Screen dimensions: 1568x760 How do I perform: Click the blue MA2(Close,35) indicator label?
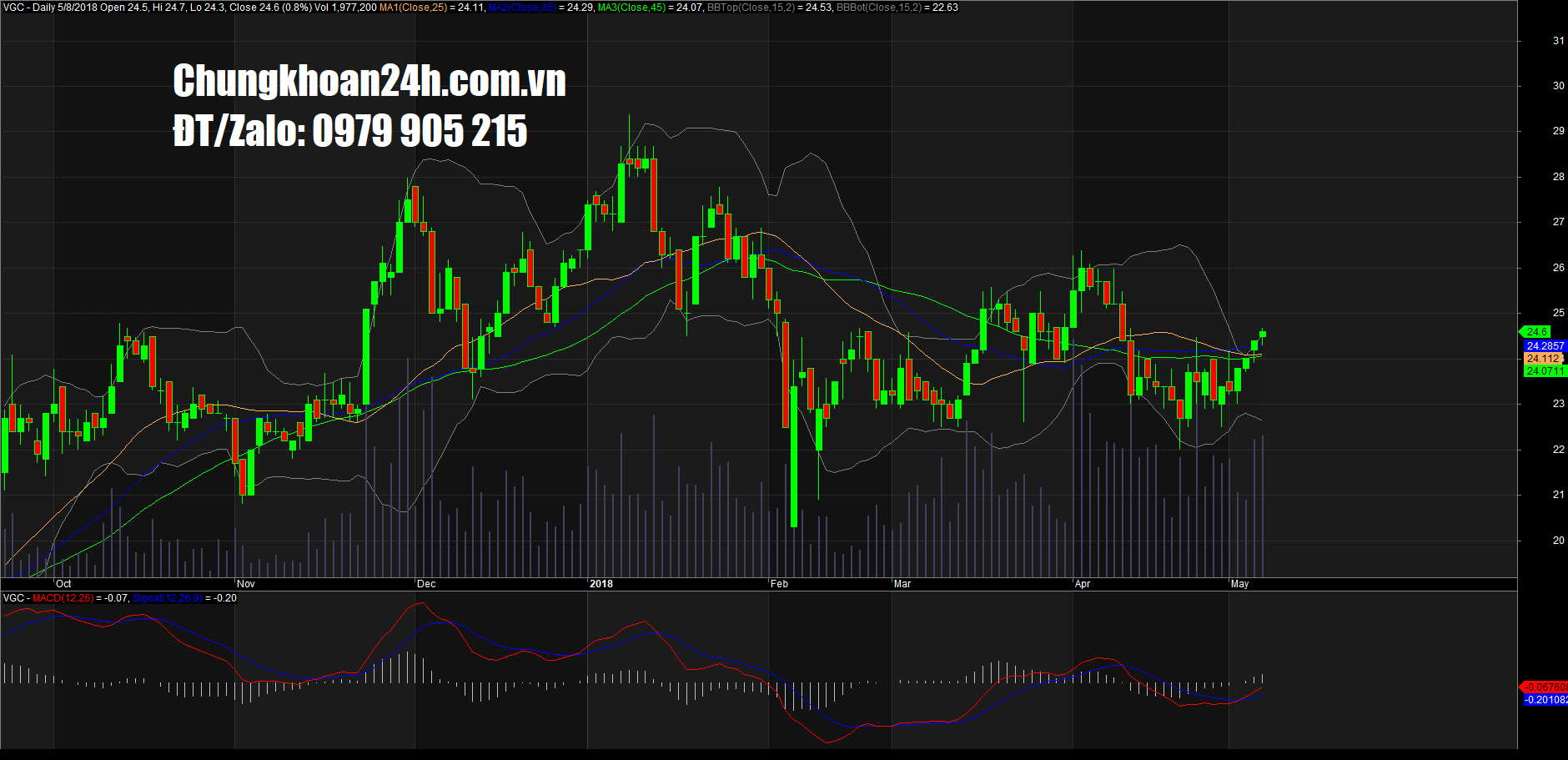[x=521, y=8]
